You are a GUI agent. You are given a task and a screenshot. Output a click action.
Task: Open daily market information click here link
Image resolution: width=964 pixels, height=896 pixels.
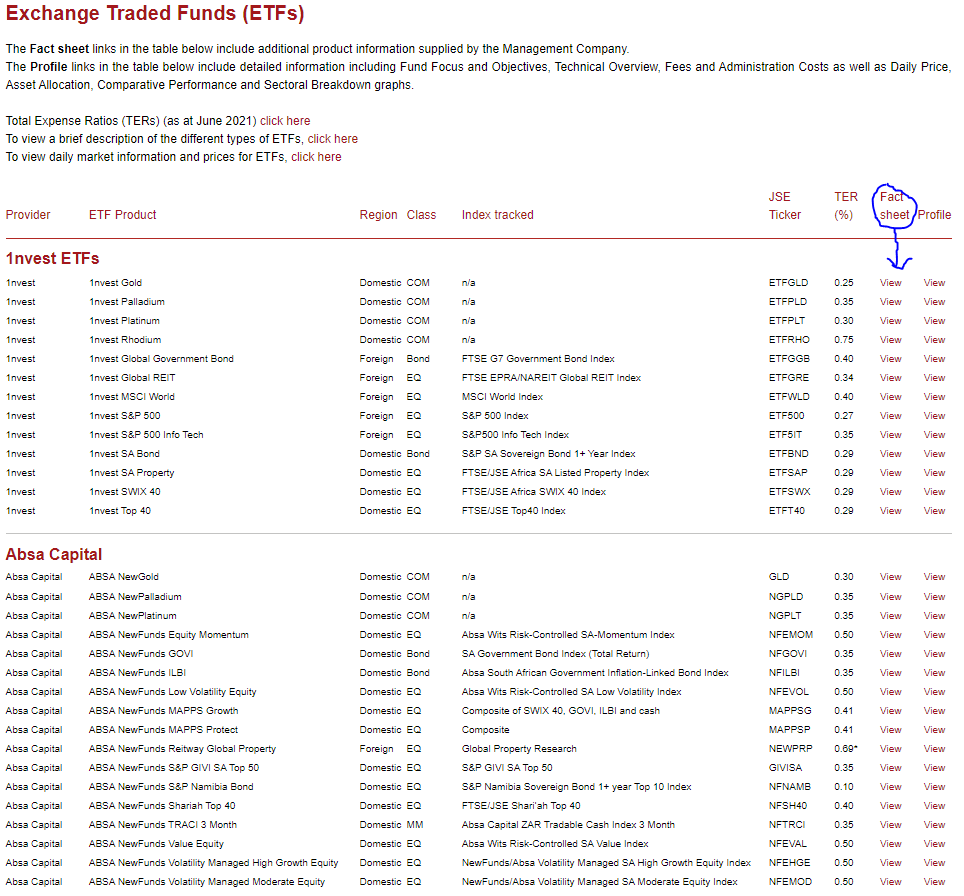click(x=316, y=156)
